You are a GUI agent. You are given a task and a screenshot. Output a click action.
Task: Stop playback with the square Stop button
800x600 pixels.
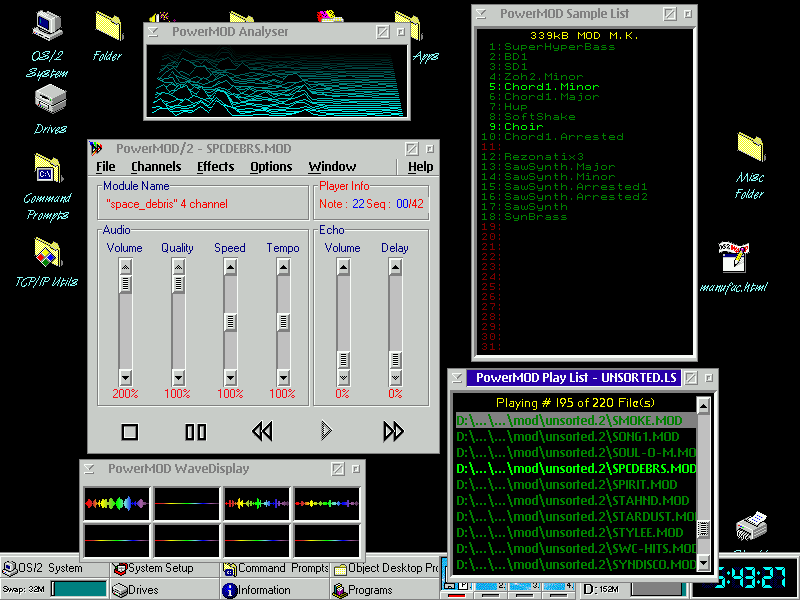[130, 432]
